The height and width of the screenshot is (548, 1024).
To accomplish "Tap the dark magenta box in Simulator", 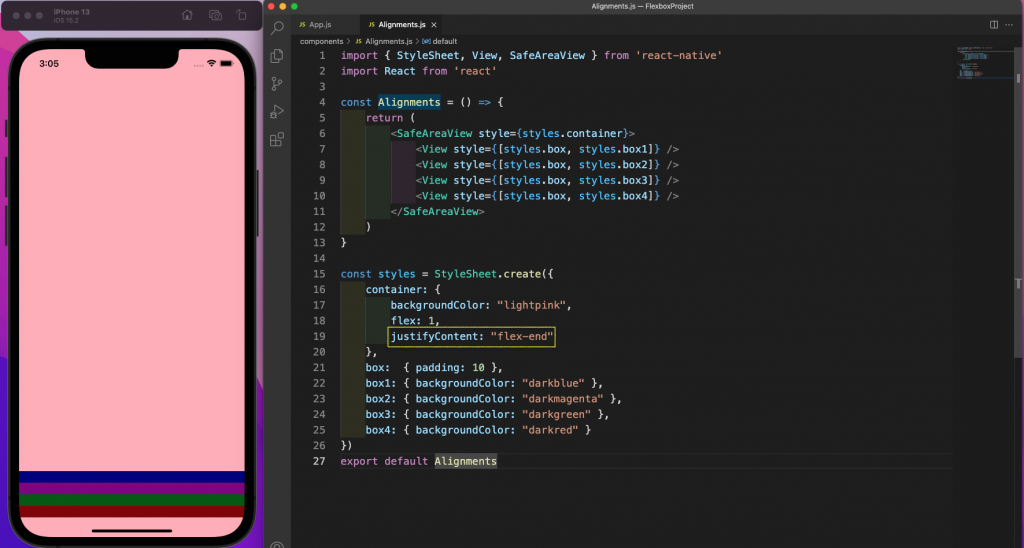I will coord(132,489).
